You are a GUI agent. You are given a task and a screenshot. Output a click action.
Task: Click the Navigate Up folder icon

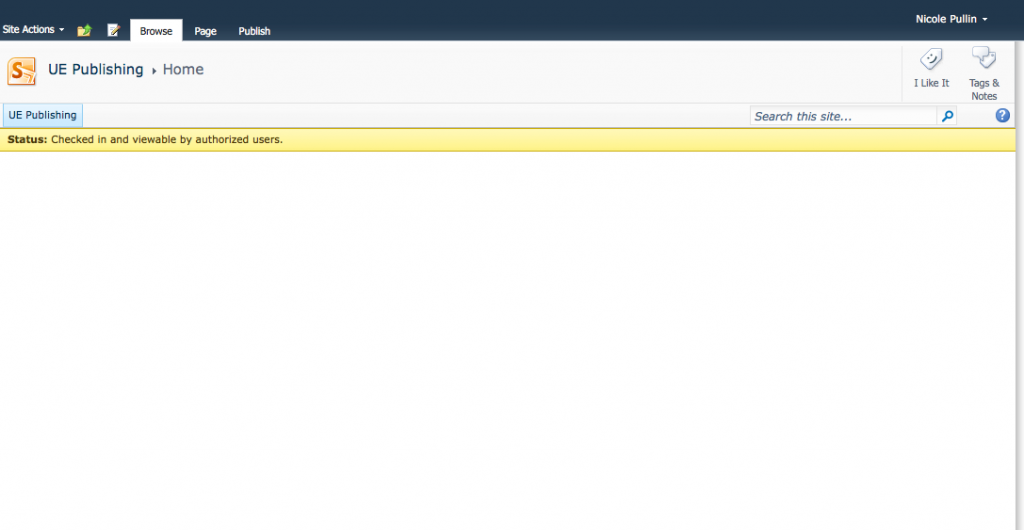tap(84, 30)
